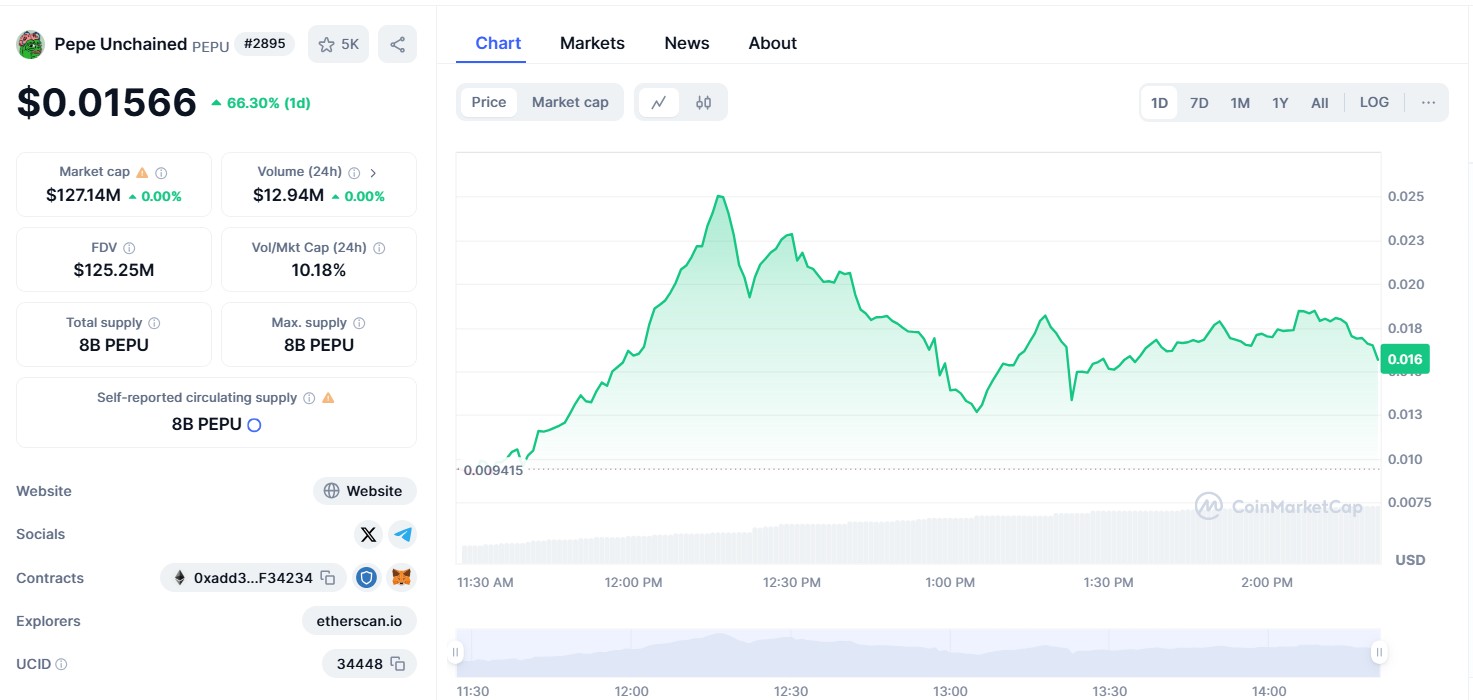This screenshot has width=1473, height=700.
Task: Click the 10.18% Vol/Mkt Cap value
Action: point(319,270)
